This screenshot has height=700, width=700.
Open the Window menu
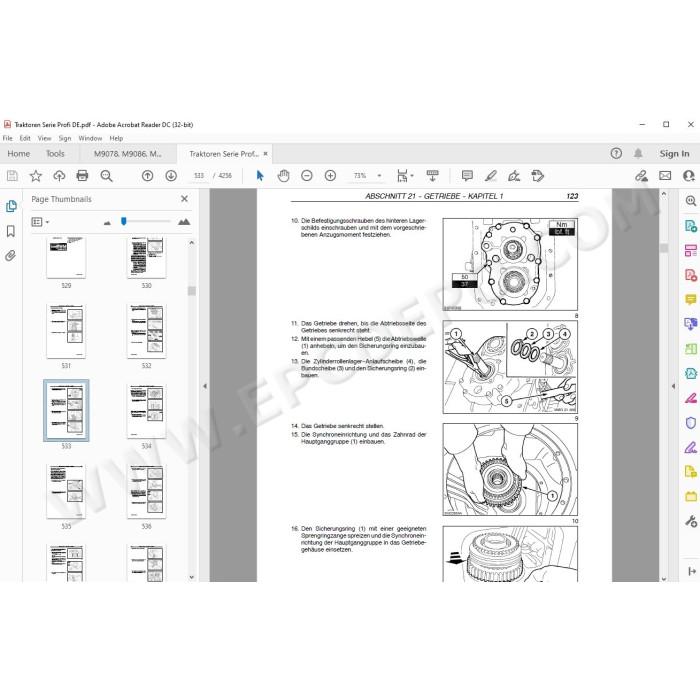point(90,138)
